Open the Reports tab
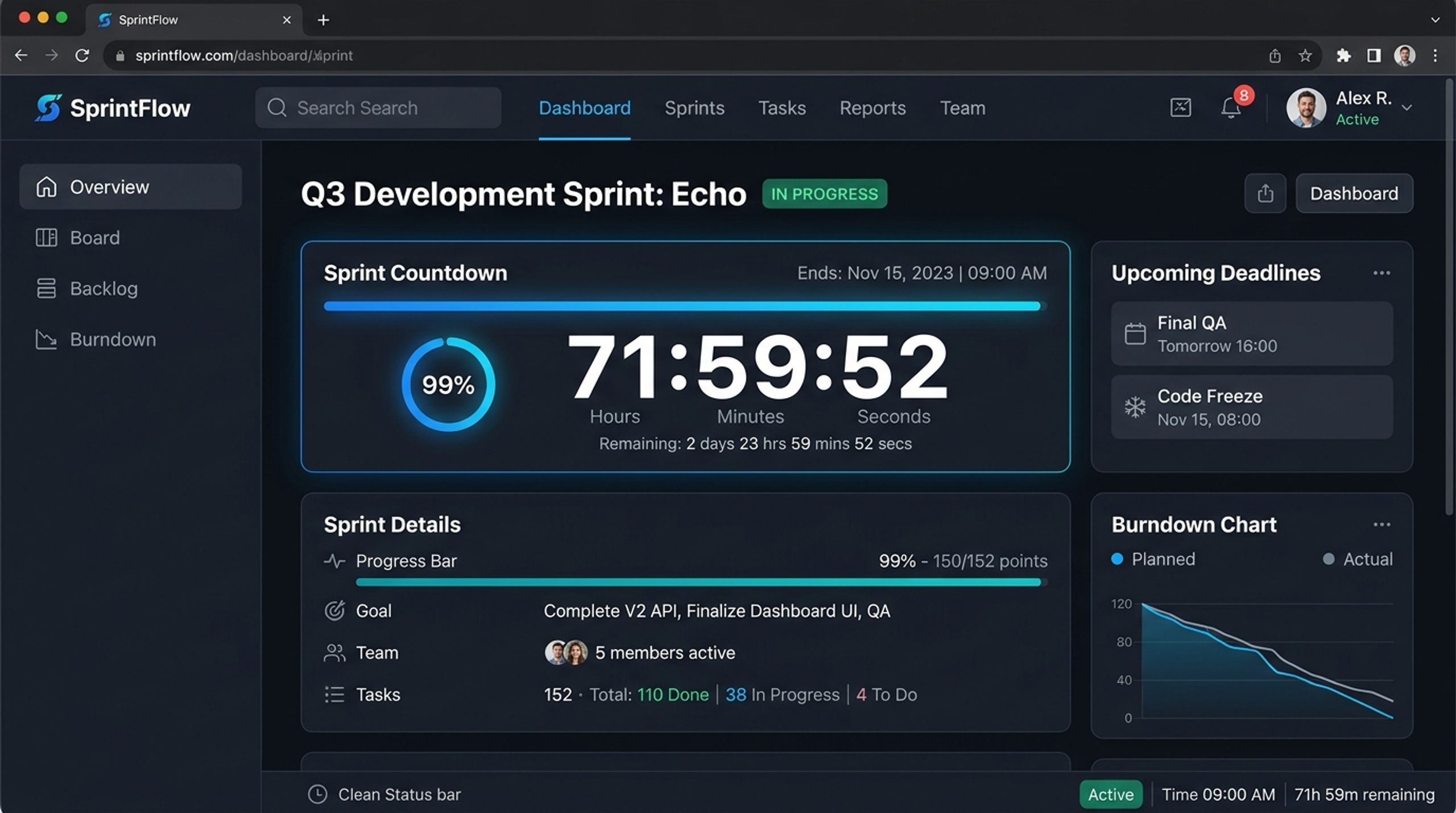The height and width of the screenshot is (813, 1456). [x=872, y=108]
